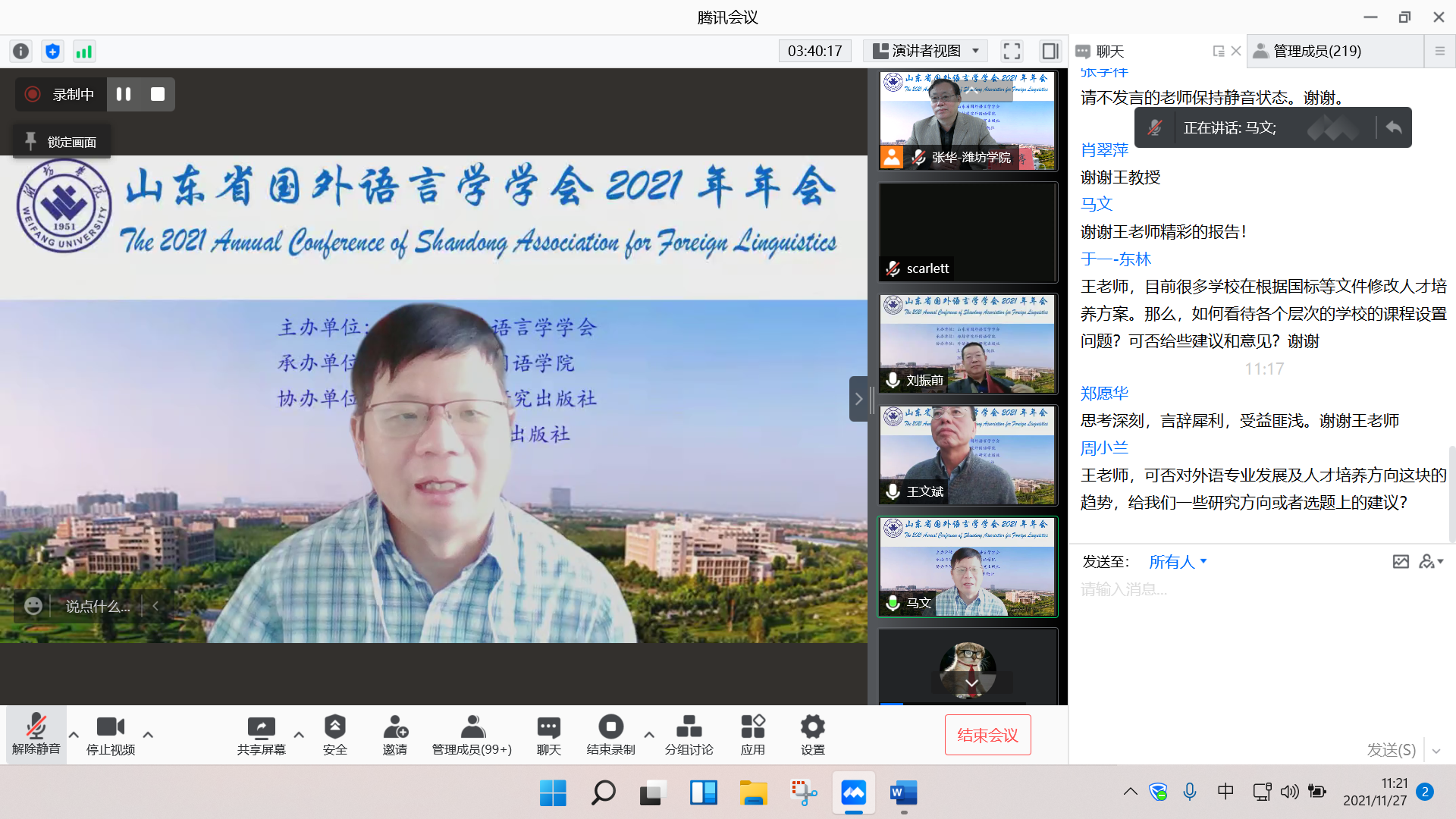Stop the video camera
This screenshot has width=1456, height=819.
pyautogui.click(x=110, y=734)
